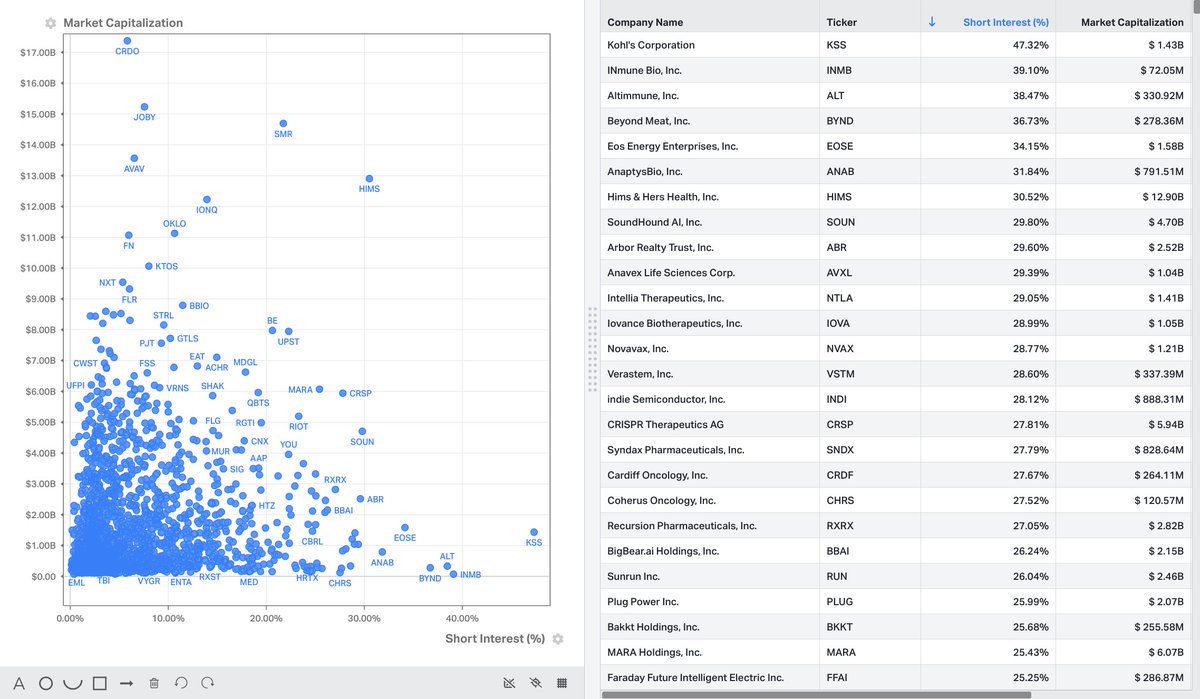Viewport: 1200px width, 699px height.
Task: Select the circle drawing tool
Action: (x=46, y=683)
